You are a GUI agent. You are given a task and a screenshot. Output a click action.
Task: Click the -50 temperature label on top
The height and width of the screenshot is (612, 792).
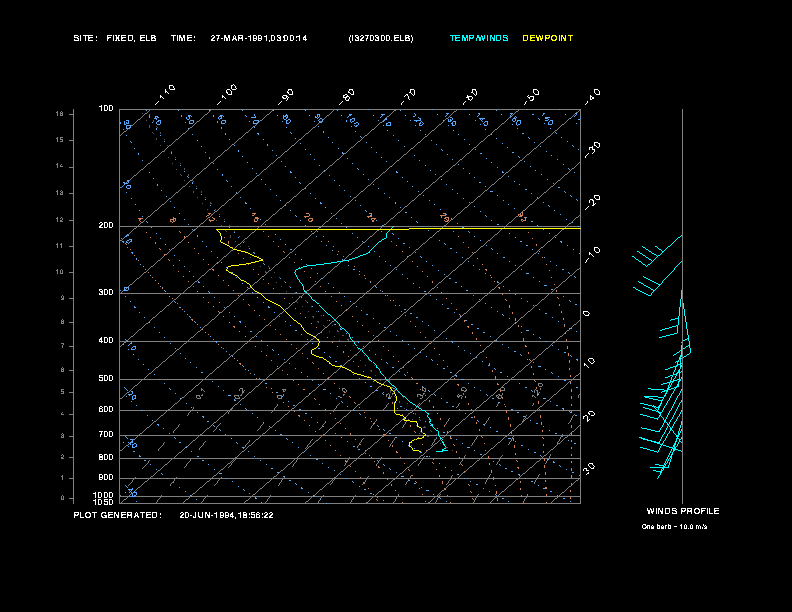(x=532, y=96)
